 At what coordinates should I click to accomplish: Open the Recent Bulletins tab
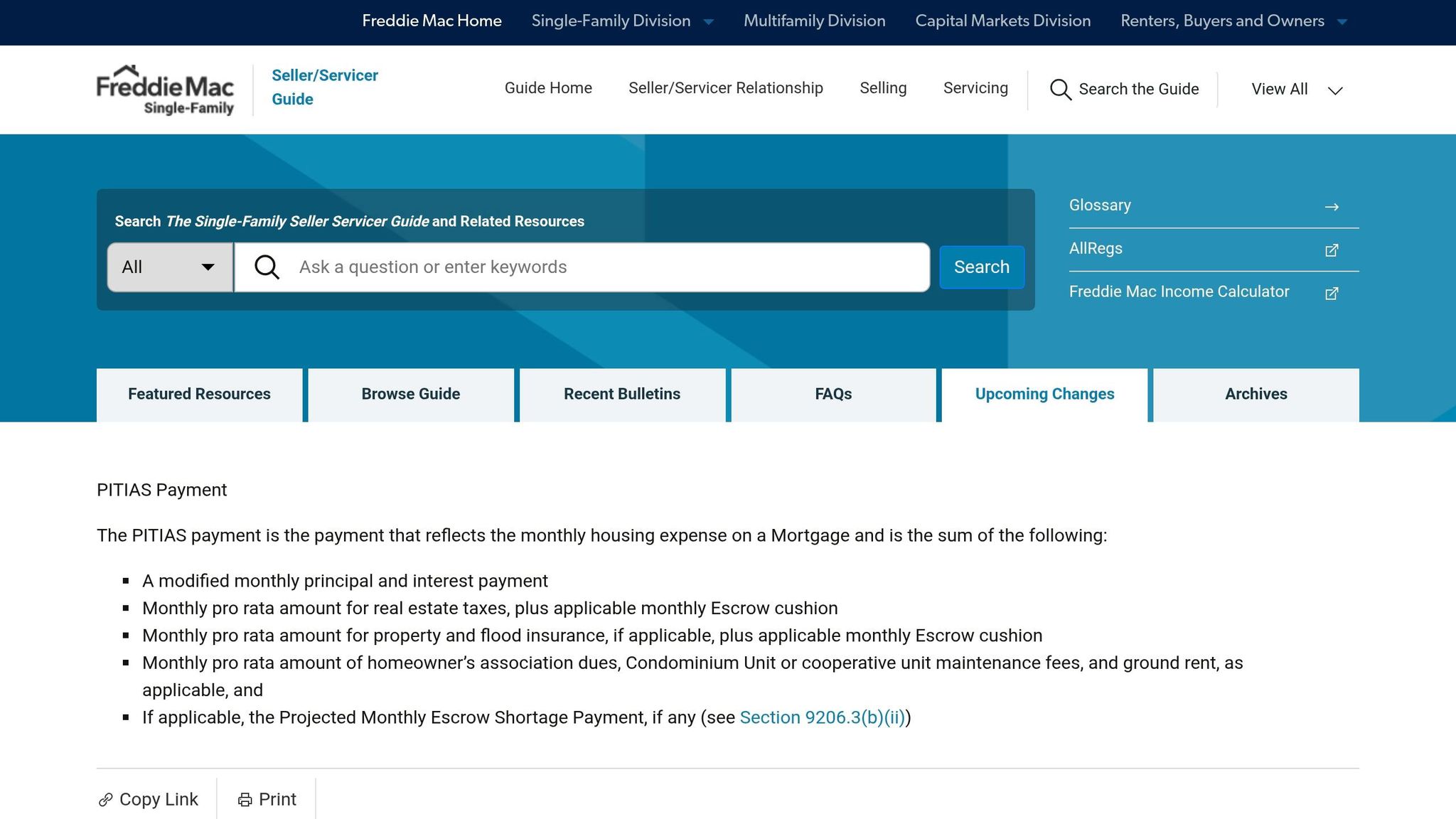[x=622, y=395]
